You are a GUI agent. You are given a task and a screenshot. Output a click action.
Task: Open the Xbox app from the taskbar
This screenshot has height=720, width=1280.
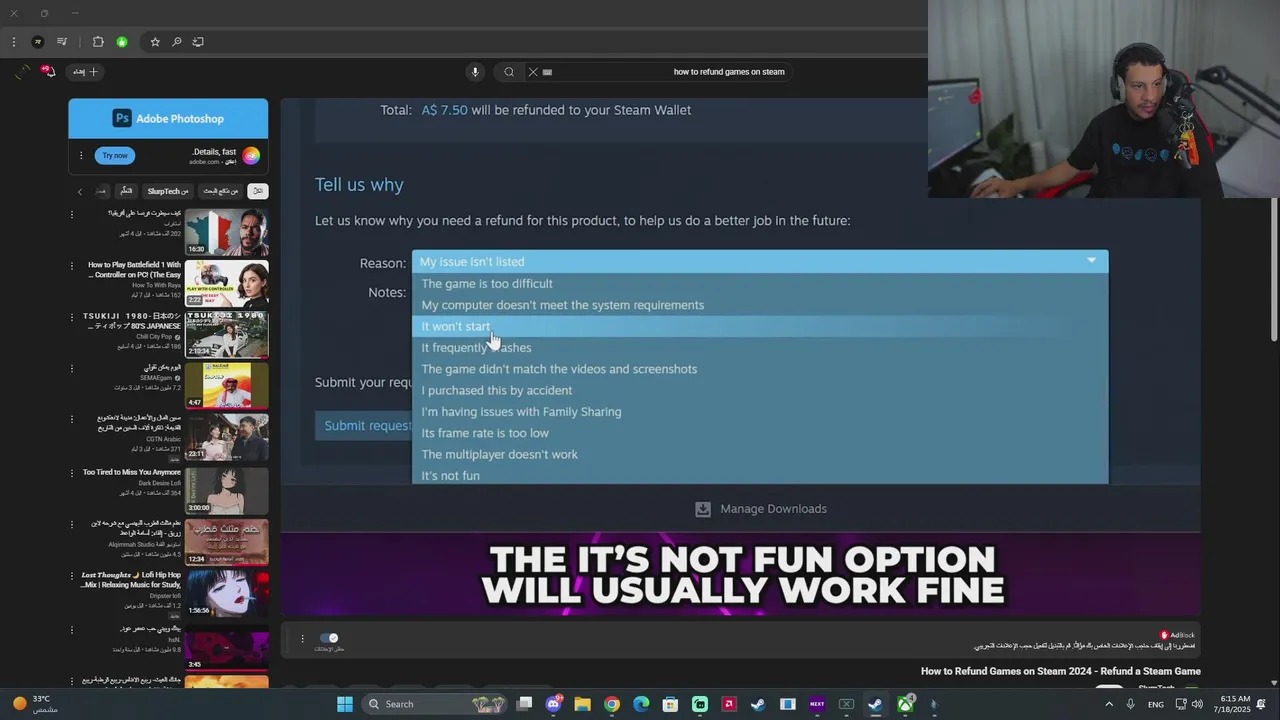click(905, 704)
